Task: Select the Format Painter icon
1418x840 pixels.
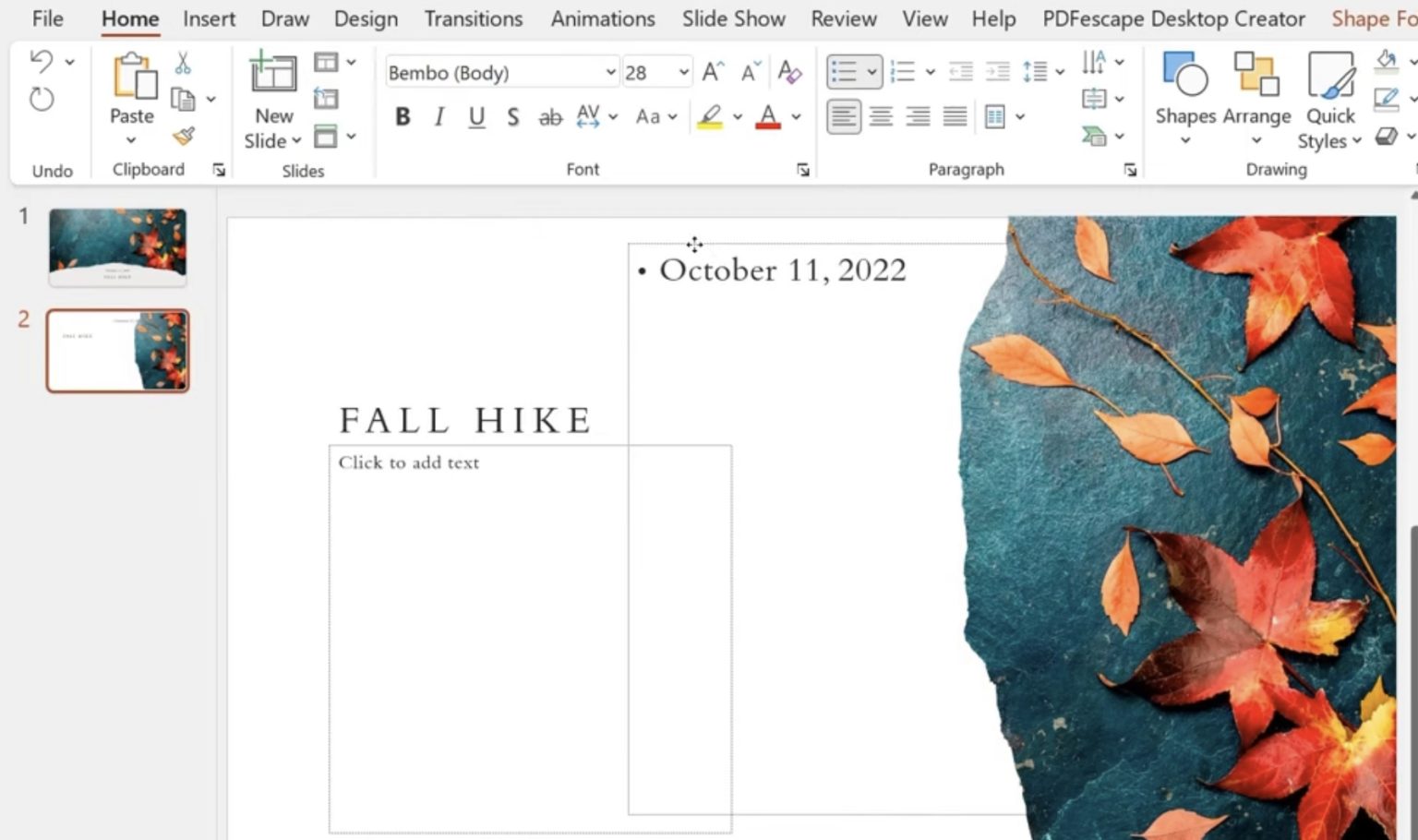Action: pos(185,137)
